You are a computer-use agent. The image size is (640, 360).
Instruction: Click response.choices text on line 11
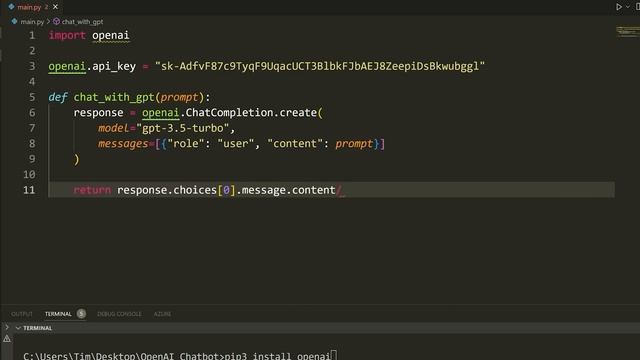pyautogui.click(x=167, y=190)
